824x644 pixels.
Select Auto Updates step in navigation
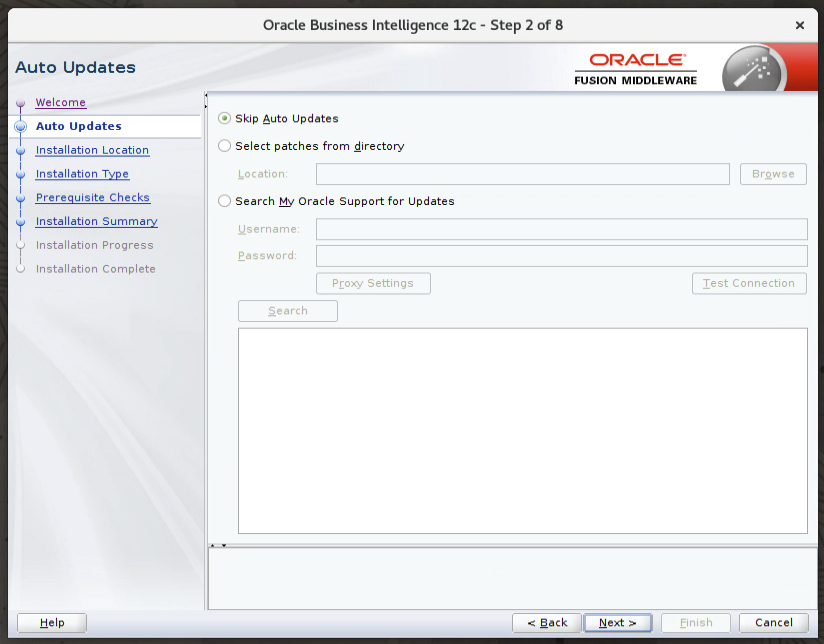[x=78, y=126]
